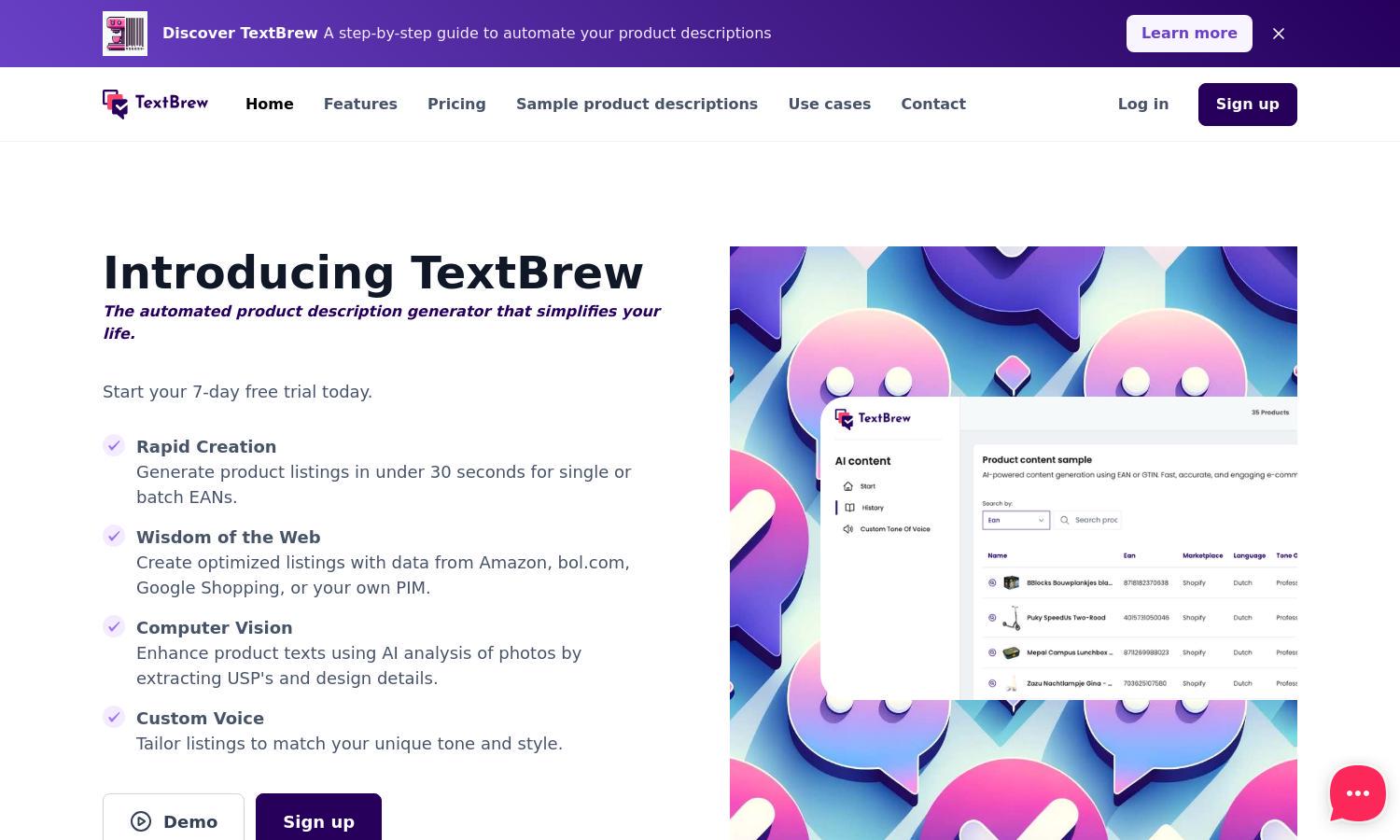The height and width of the screenshot is (840, 1400).
Task: Click the Sign up button in header
Action: pyautogui.click(x=1248, y=105)
